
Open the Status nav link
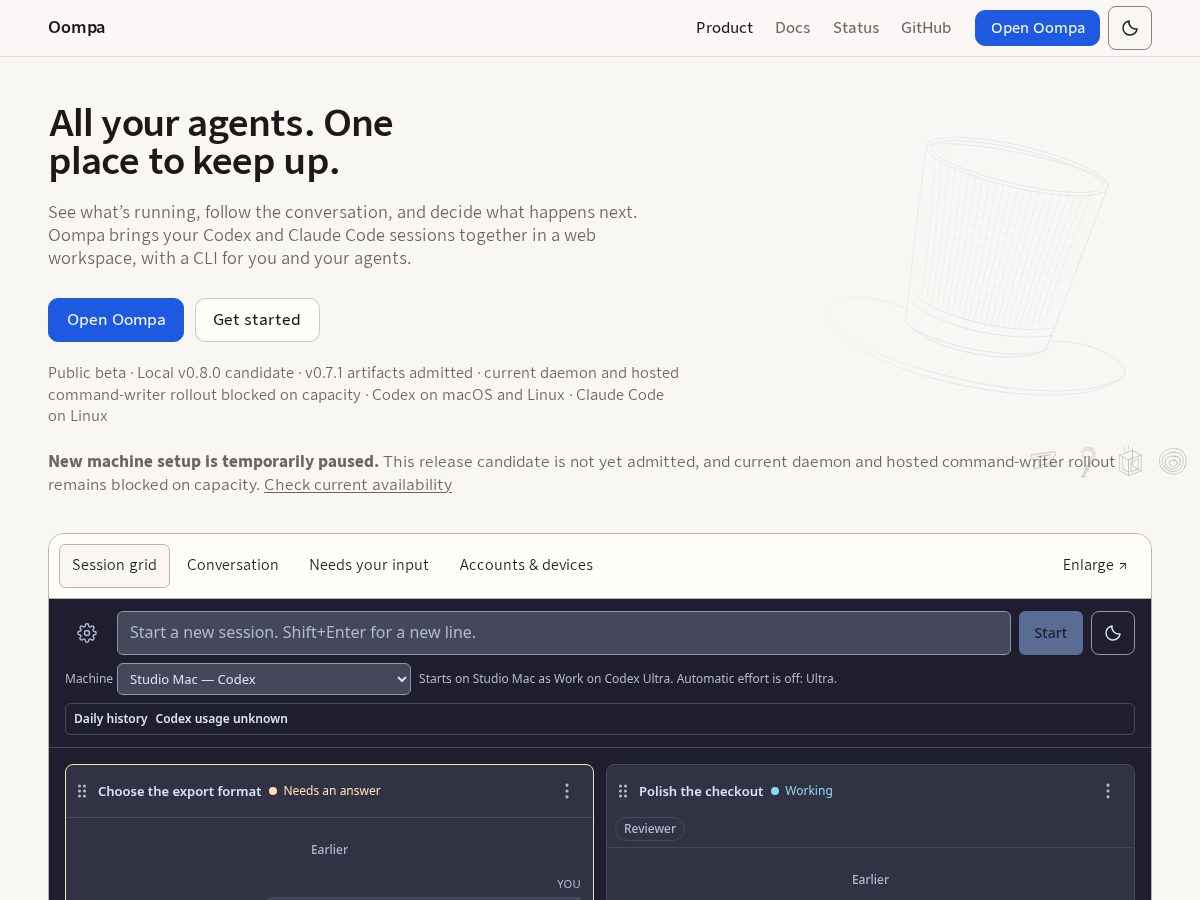pyautogui.click(x=856, y=28)
